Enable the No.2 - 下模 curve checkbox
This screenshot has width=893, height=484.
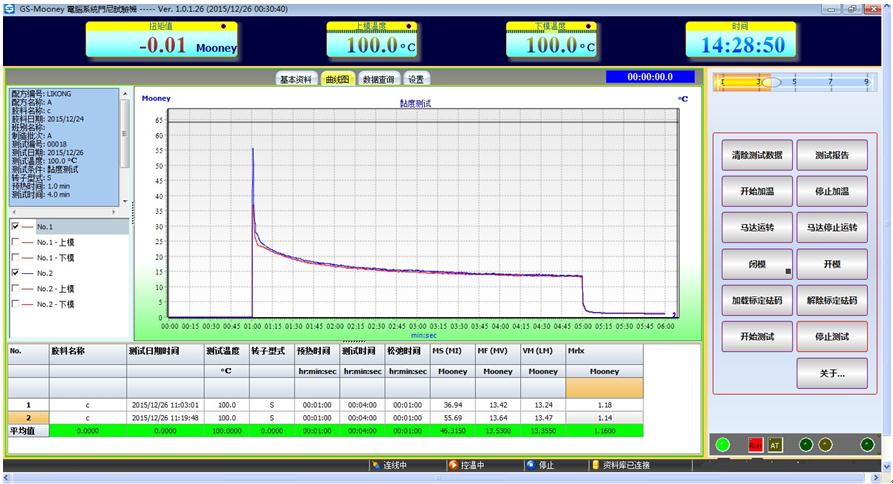click(x=15, y=304)
